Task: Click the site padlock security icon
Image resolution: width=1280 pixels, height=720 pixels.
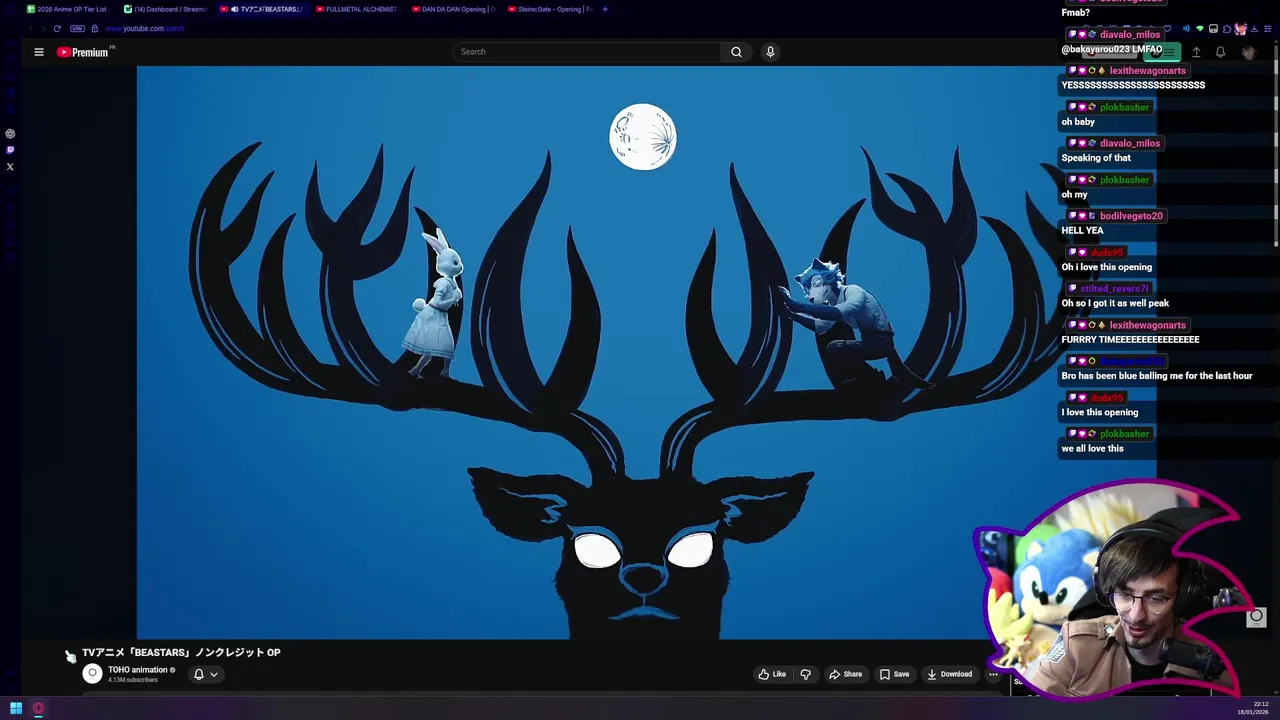Action: [x=94, y=28]
